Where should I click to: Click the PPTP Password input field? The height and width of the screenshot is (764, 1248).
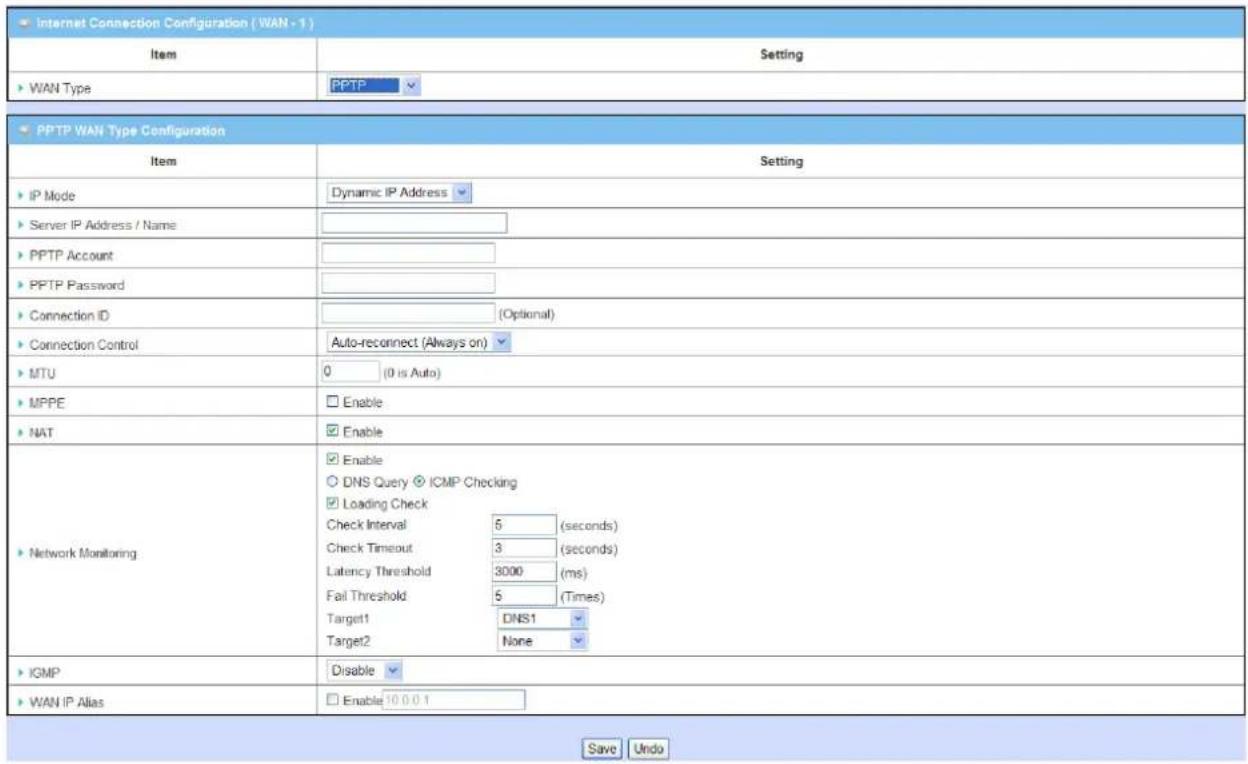(x=408, y=283)
